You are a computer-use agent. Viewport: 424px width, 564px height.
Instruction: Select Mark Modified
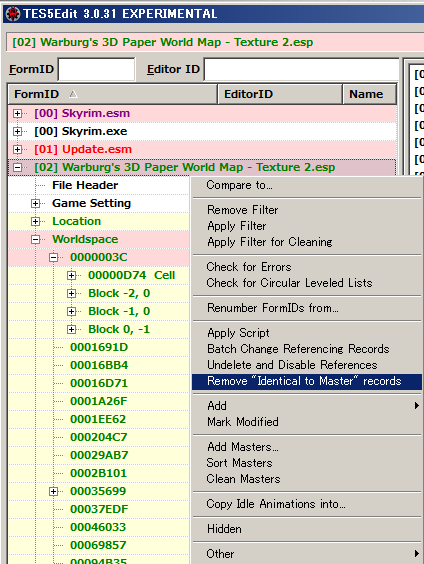[x=307, y=422]
